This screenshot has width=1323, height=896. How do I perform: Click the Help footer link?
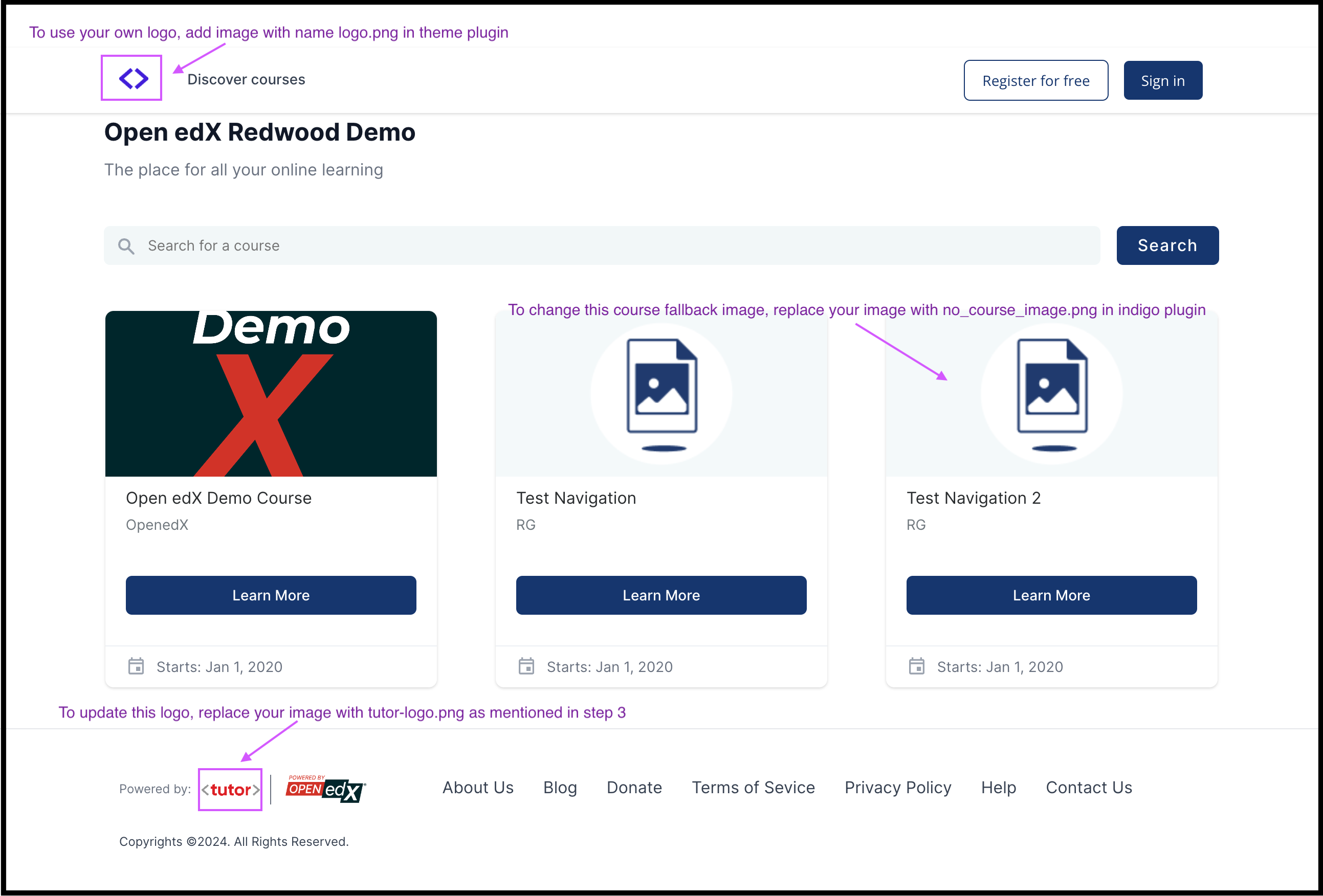click(998, 787)
